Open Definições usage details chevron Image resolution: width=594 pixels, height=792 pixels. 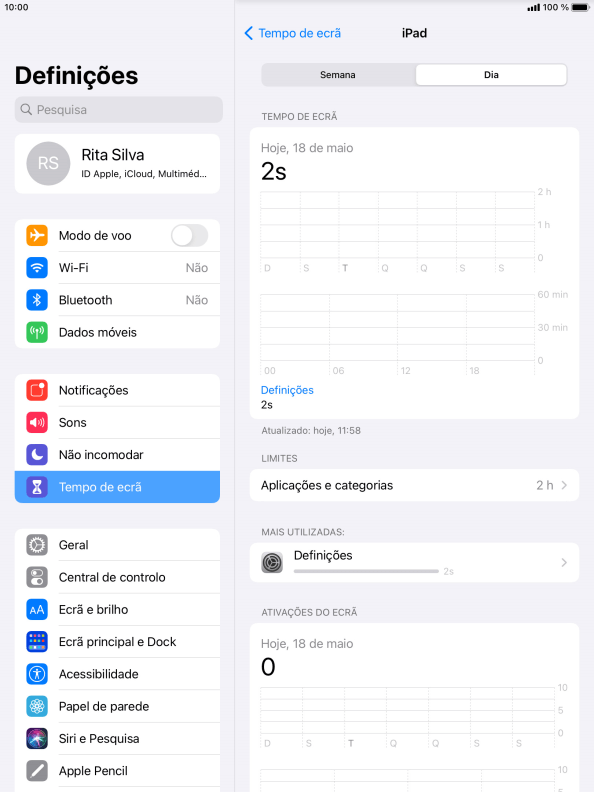coord(564,563)
